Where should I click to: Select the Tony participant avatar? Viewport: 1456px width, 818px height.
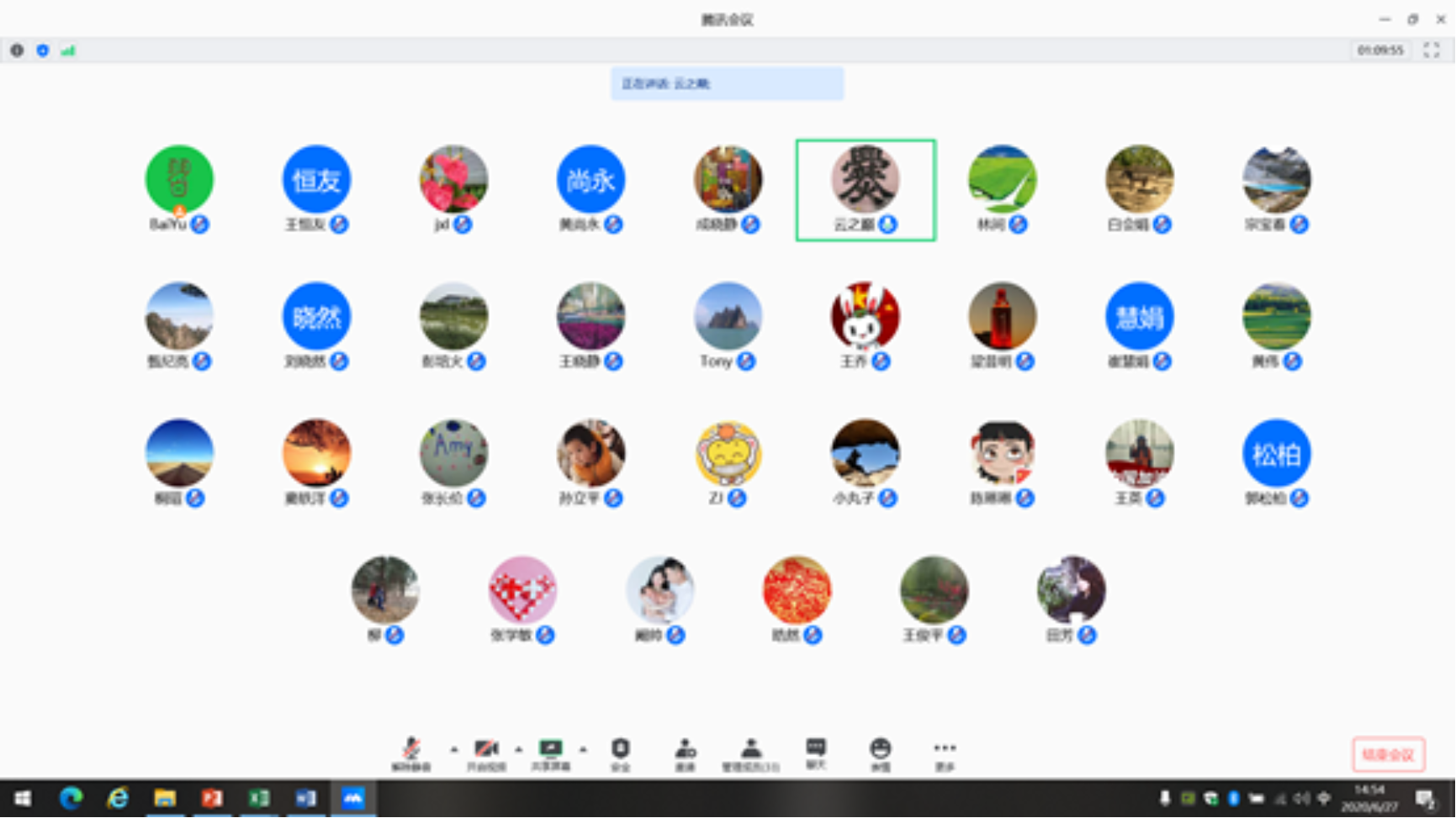728,316
